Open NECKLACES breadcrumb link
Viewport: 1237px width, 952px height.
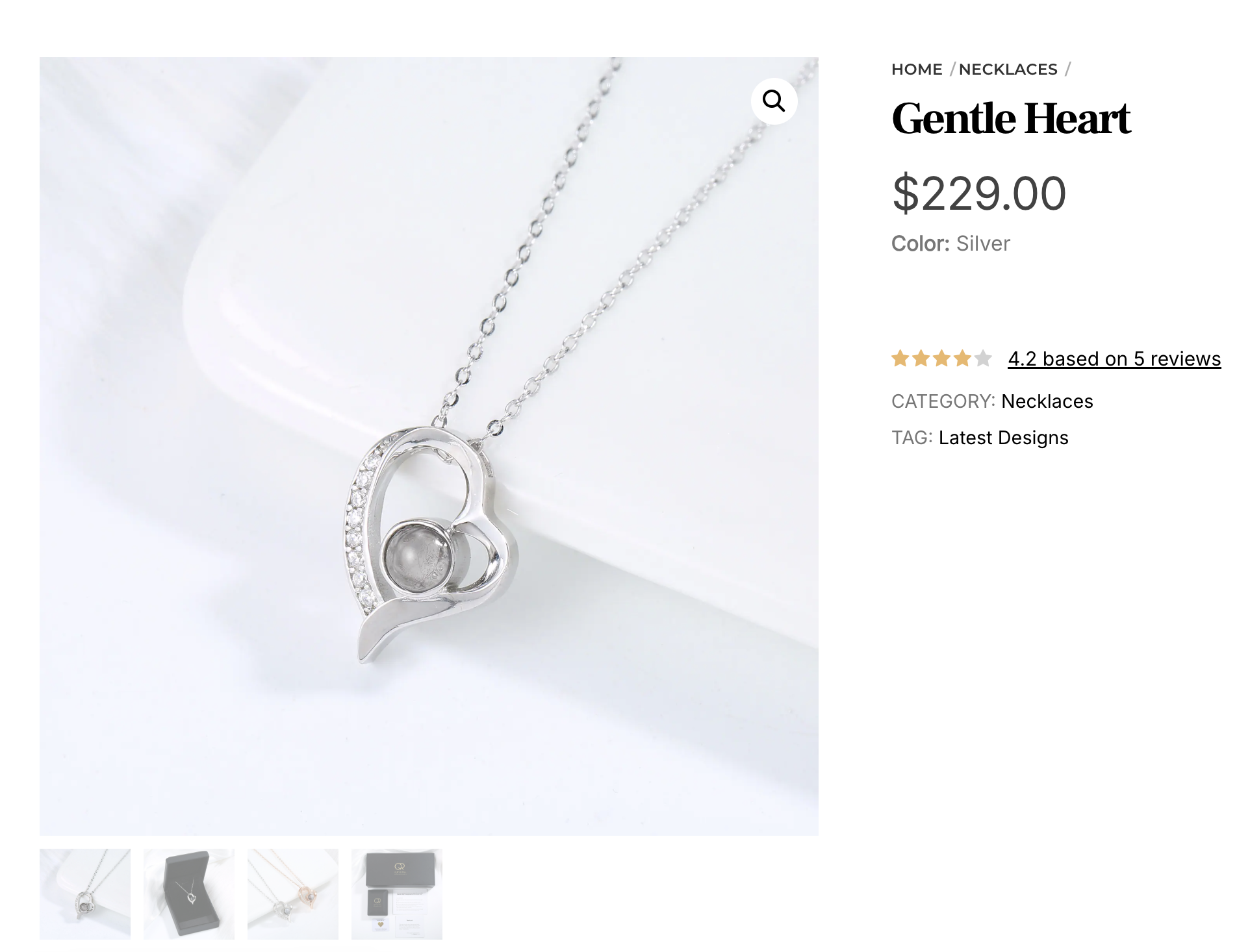1008,69
